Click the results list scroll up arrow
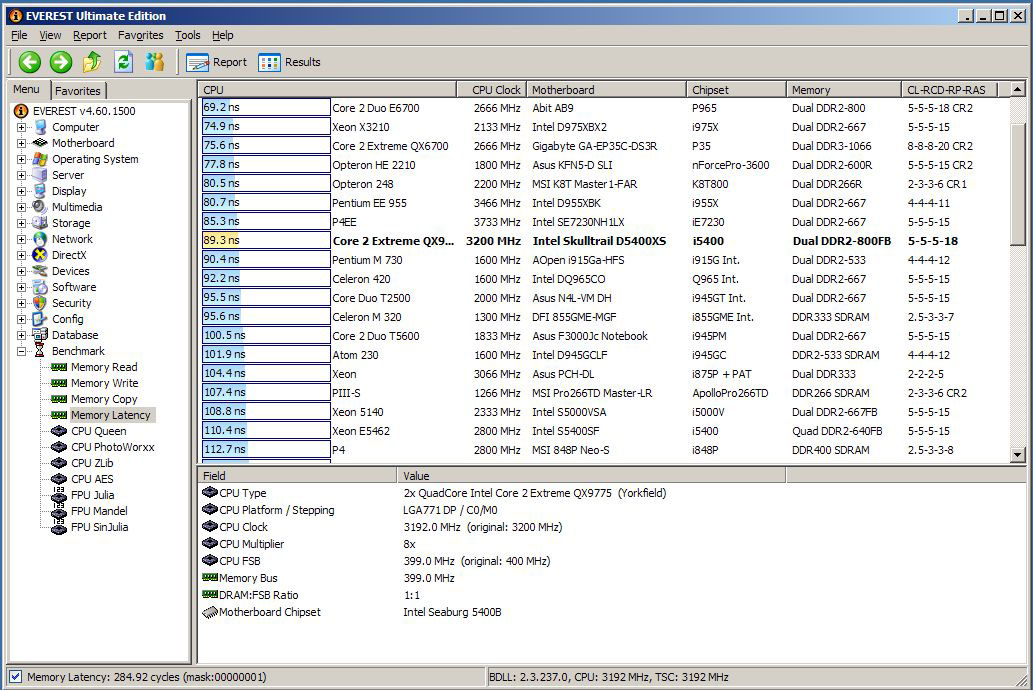The width and height of the screenshot is (1033, 690). point(1018,89)
